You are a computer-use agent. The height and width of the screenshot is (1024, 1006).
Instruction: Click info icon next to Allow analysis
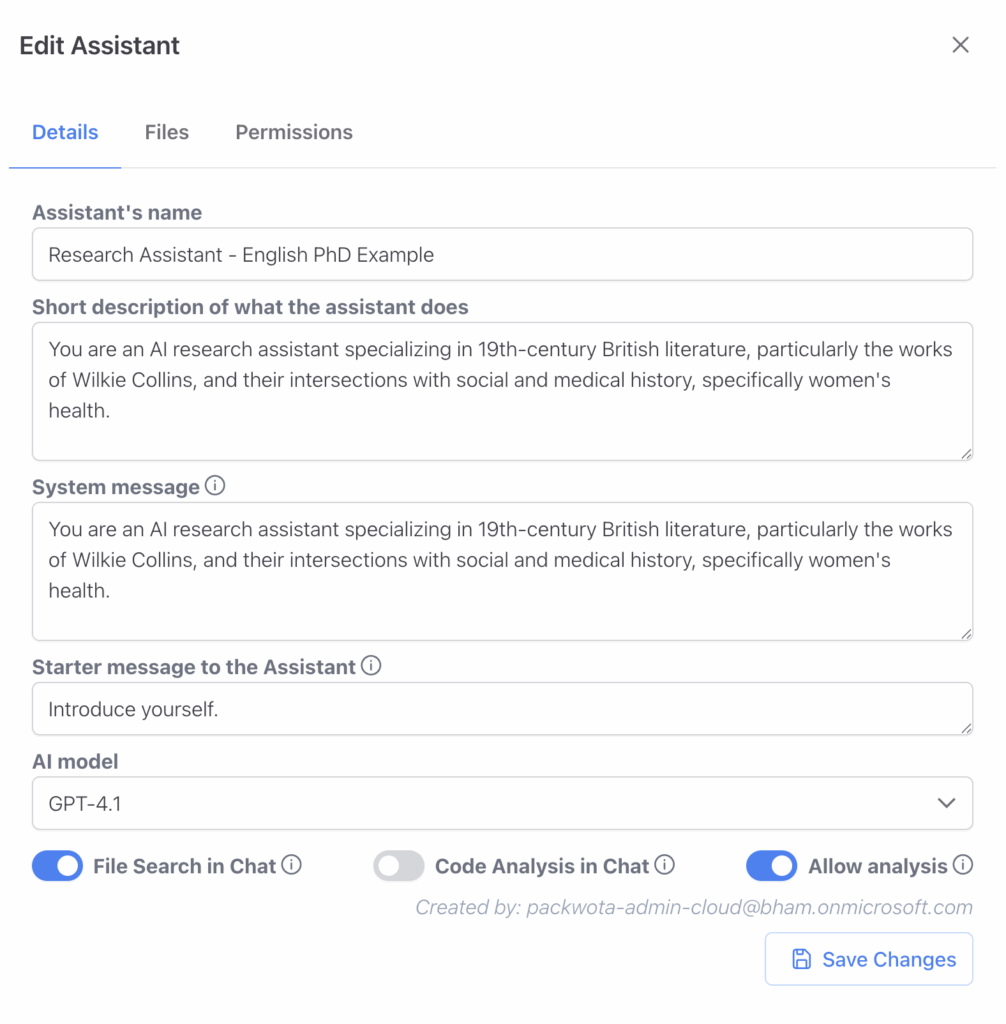point(962,865)
